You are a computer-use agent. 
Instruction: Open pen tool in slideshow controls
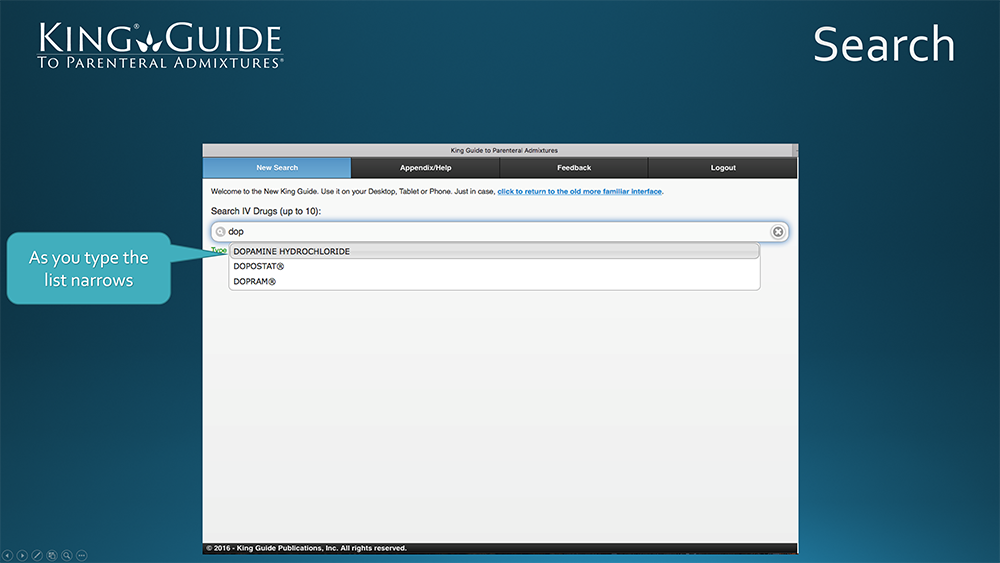point(37,555)
